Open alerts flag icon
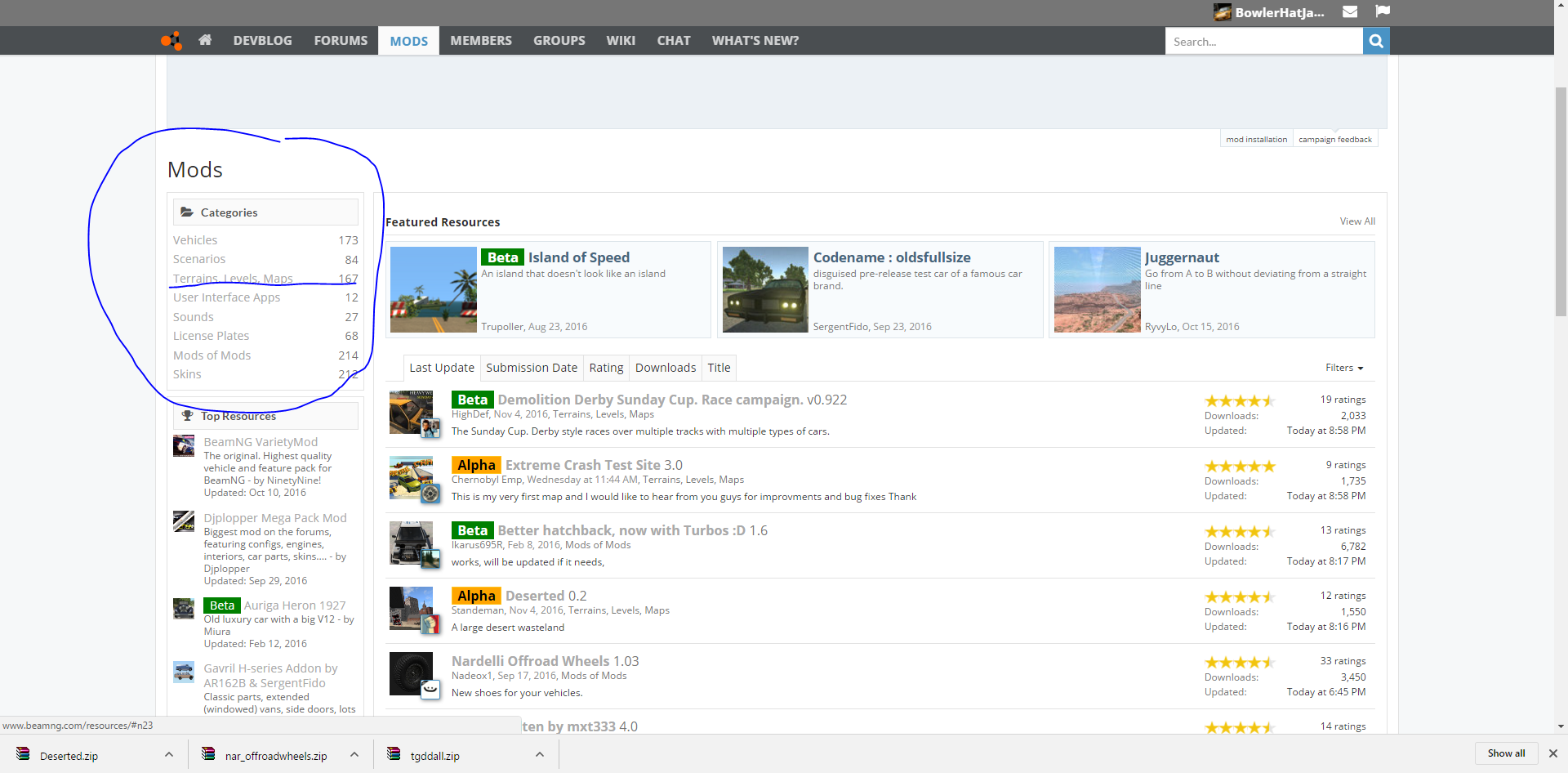The width and height of the screenshot is (1568, 773). click(x=1383, y=11)
